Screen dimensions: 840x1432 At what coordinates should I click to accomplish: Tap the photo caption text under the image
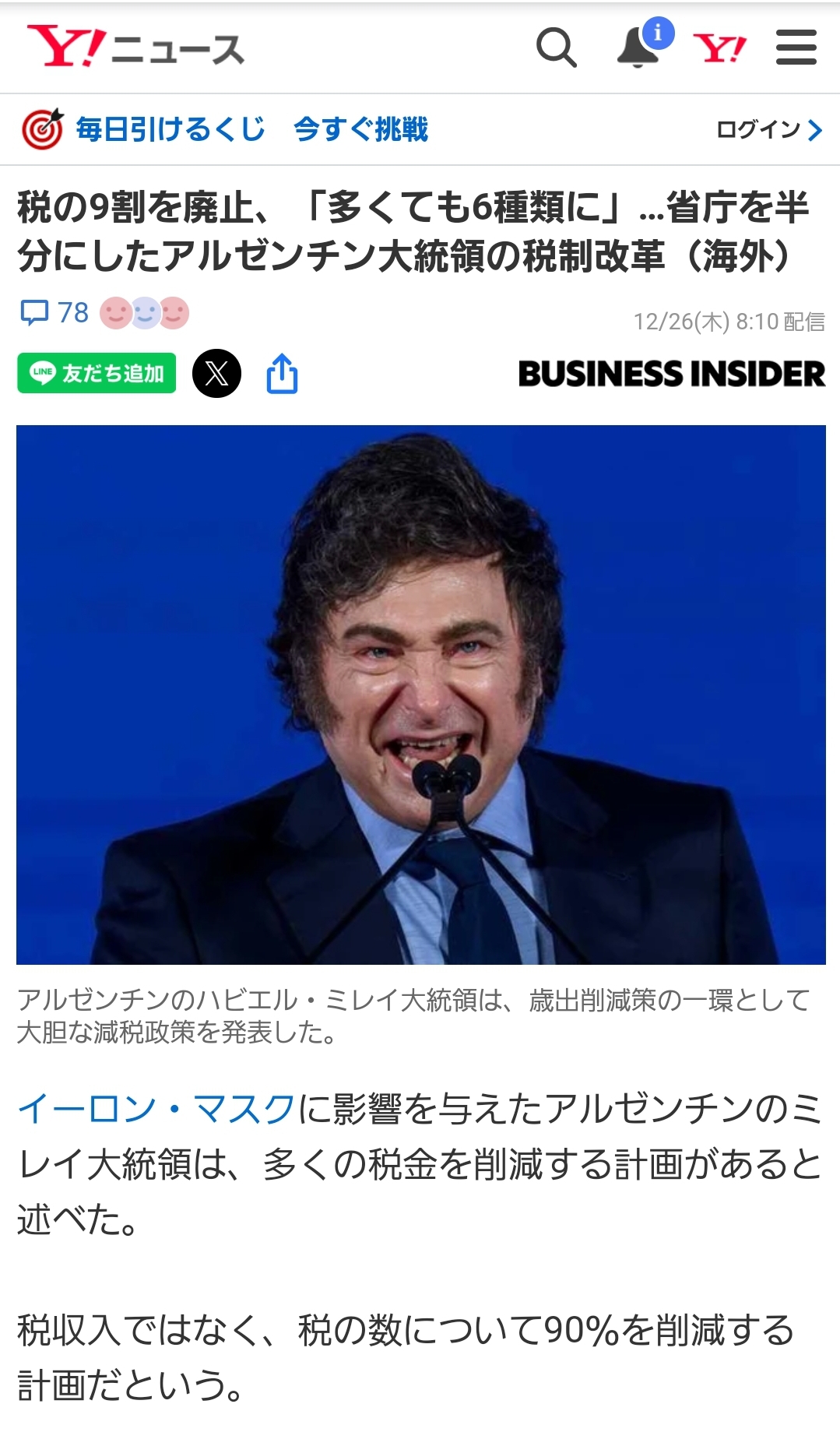(413, 1015)
